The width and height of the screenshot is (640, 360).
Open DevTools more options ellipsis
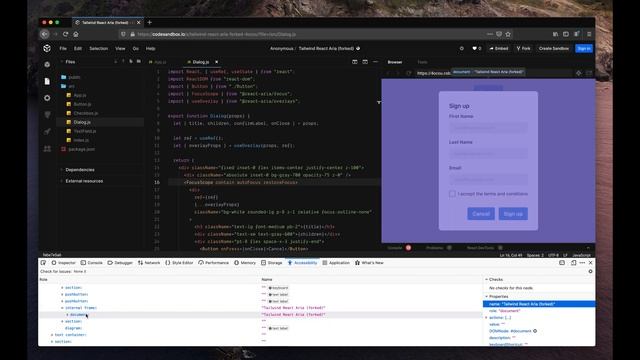[582, 263]
